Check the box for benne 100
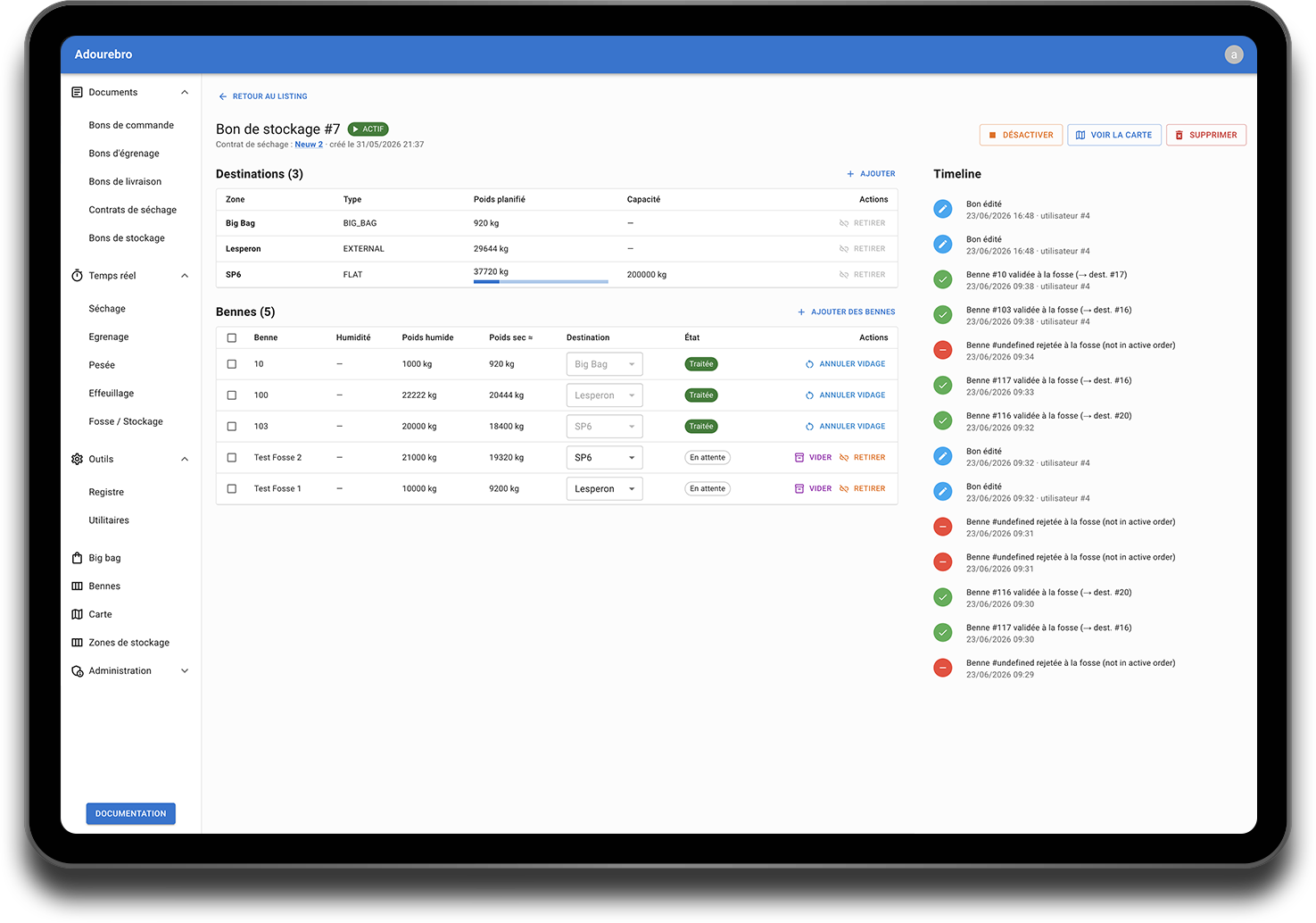Image resolution: width=1316 pixels, height=923 pixels. 232,395
